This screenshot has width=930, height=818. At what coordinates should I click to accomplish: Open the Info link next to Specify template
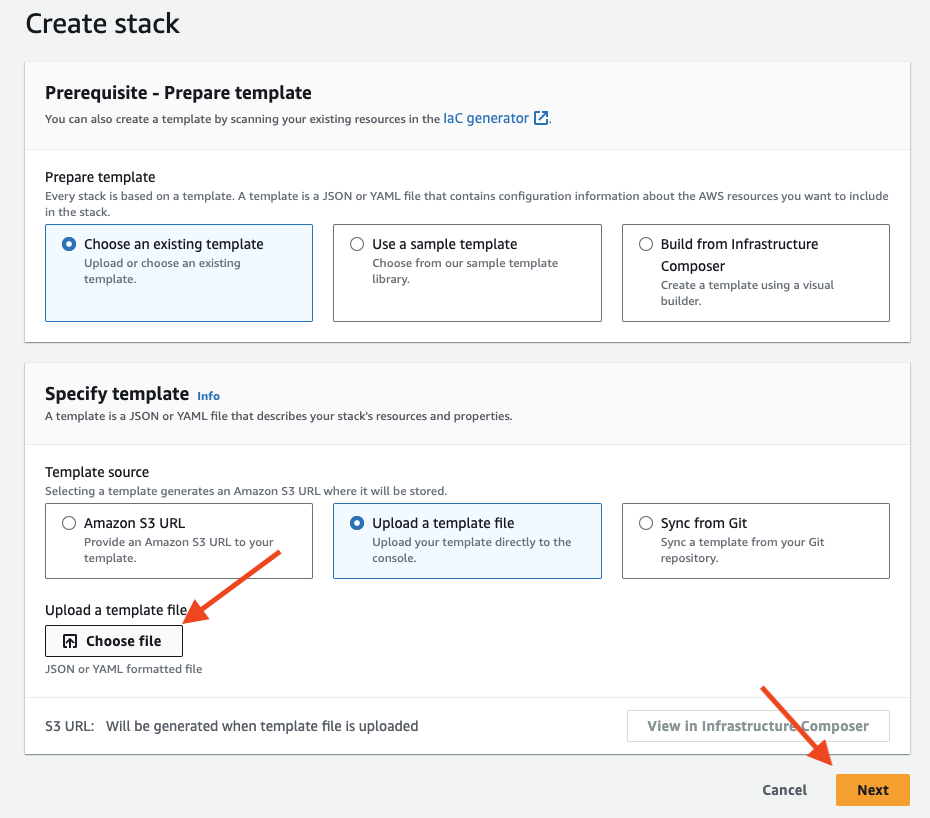pyautogui.click(x=208, y=395)
